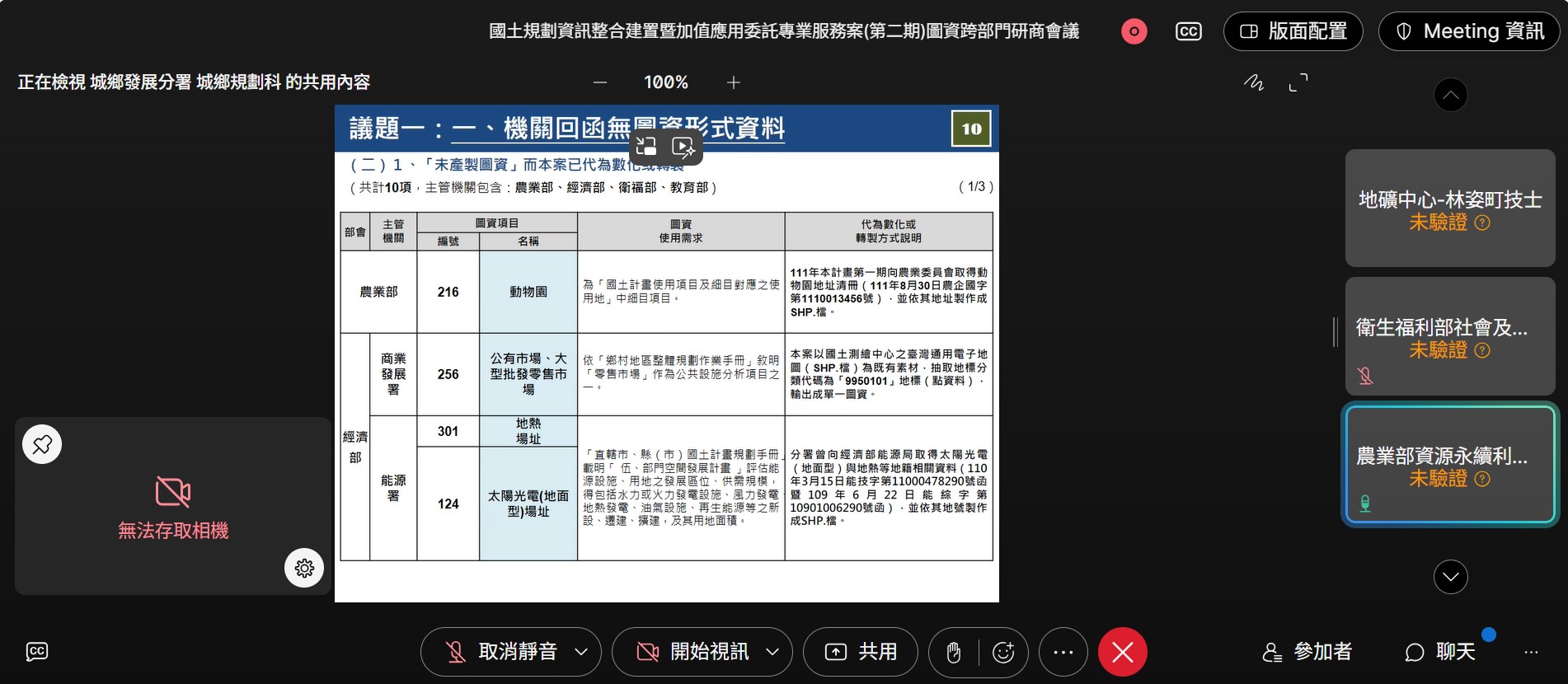Click the 100% zoom level value
Screen dimensions: 1568x684
666,82
